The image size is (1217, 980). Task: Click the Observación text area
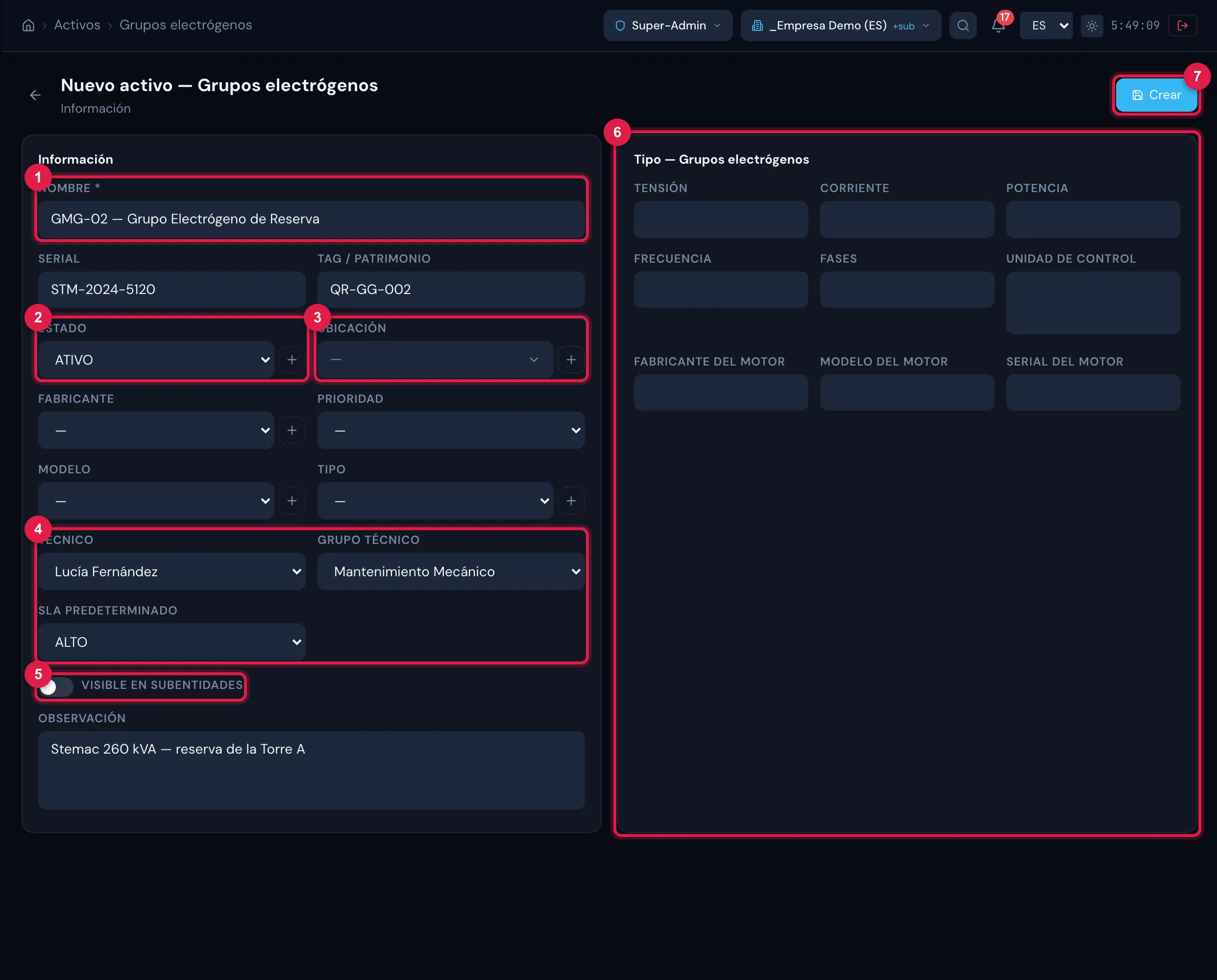tap(312, 770)
